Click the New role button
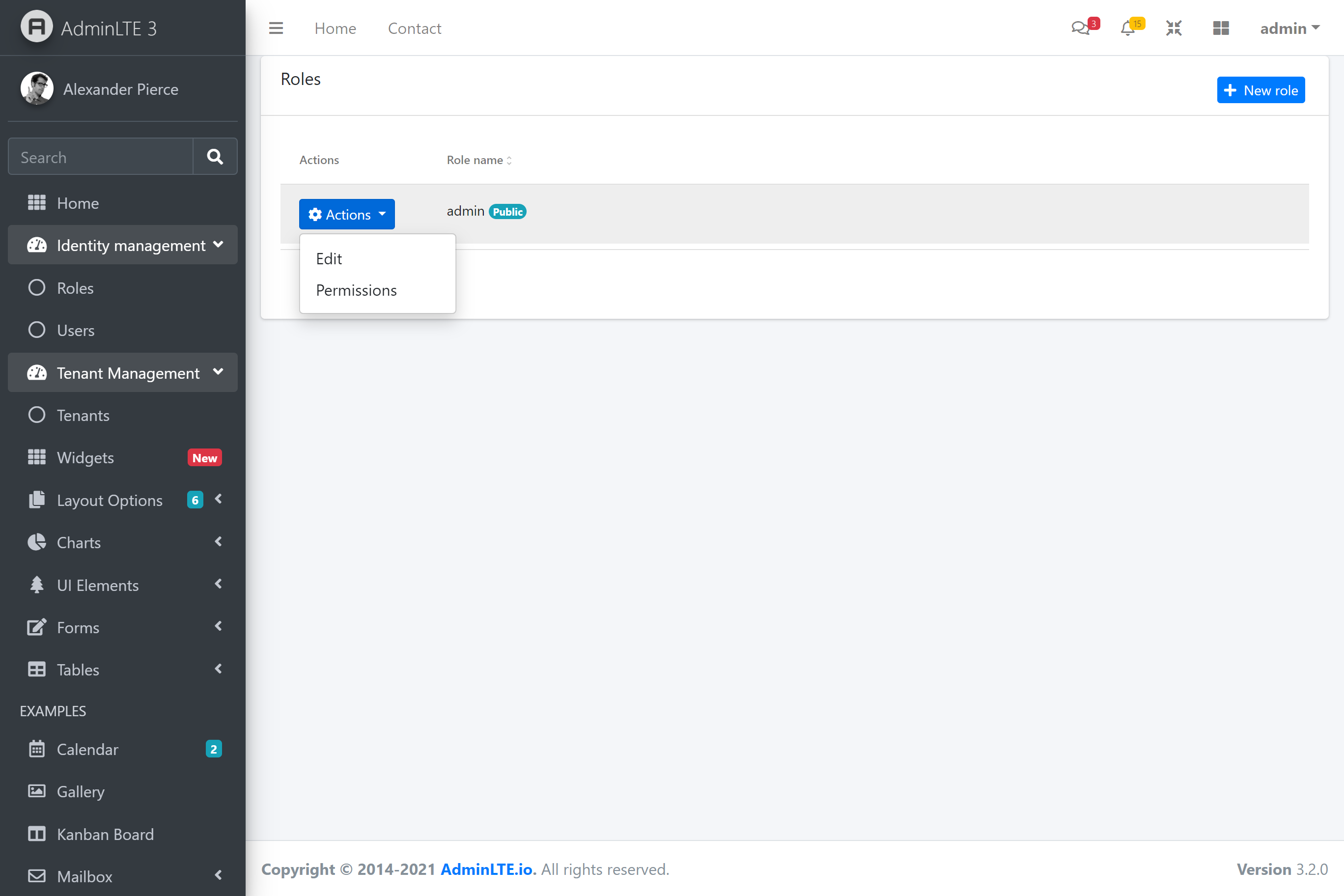The image size is (1344, 896). coord(1260,90)
